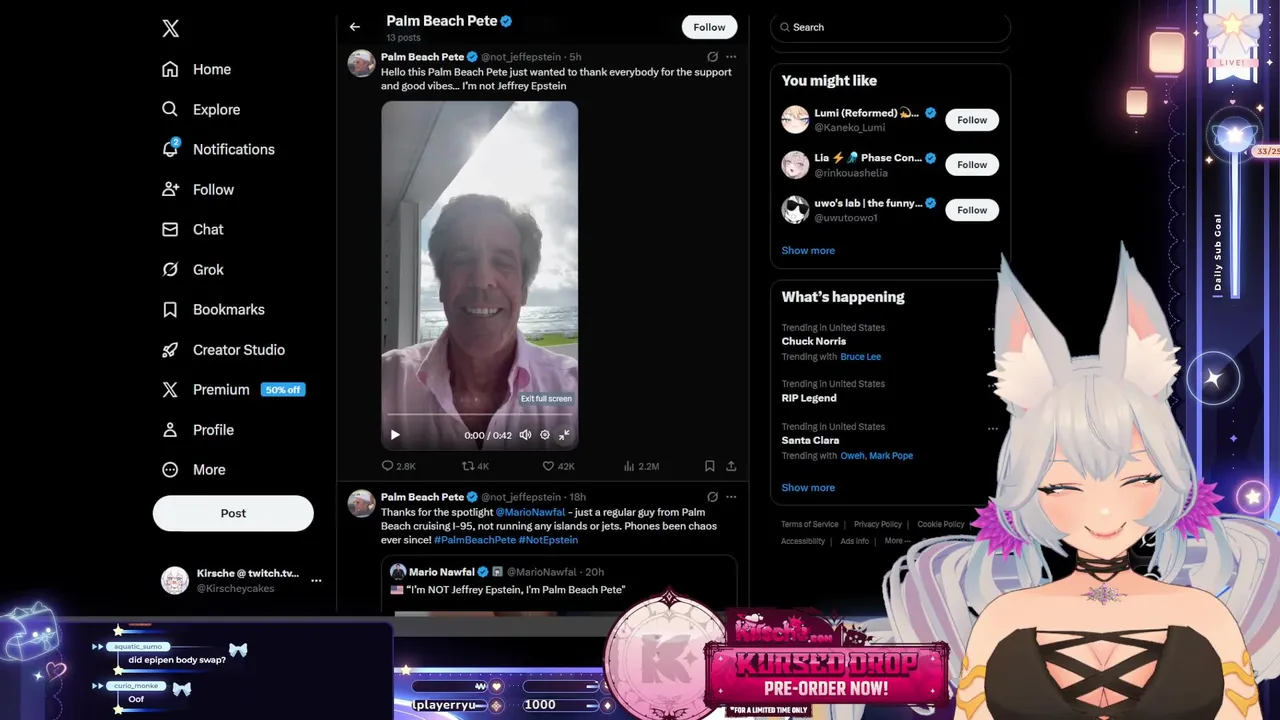Open RIP Legend trending topic
Screen dimensions: 1280x720
tap(809, 398)
